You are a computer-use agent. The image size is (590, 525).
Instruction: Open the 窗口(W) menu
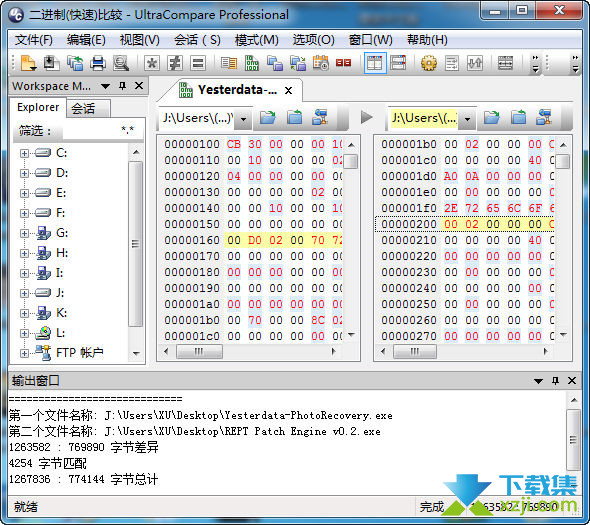click(371, 40)
